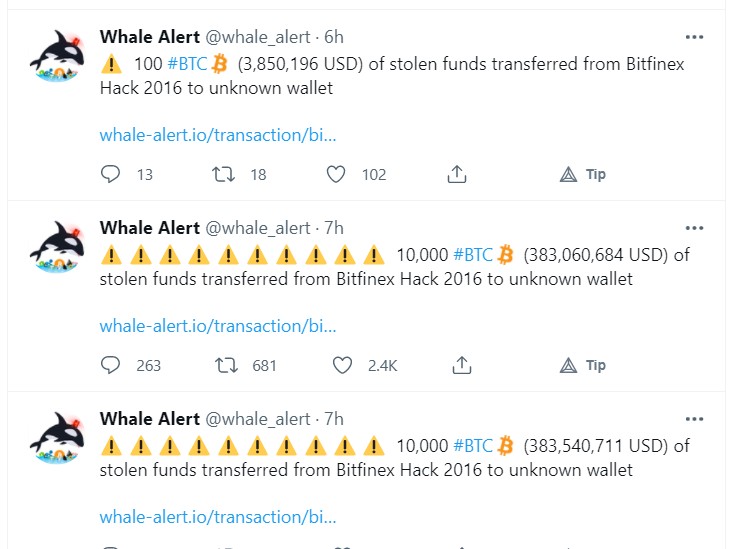Share the 383,060,684 USD tweet
The image size is (754, 549).
(x=461, y=365)
